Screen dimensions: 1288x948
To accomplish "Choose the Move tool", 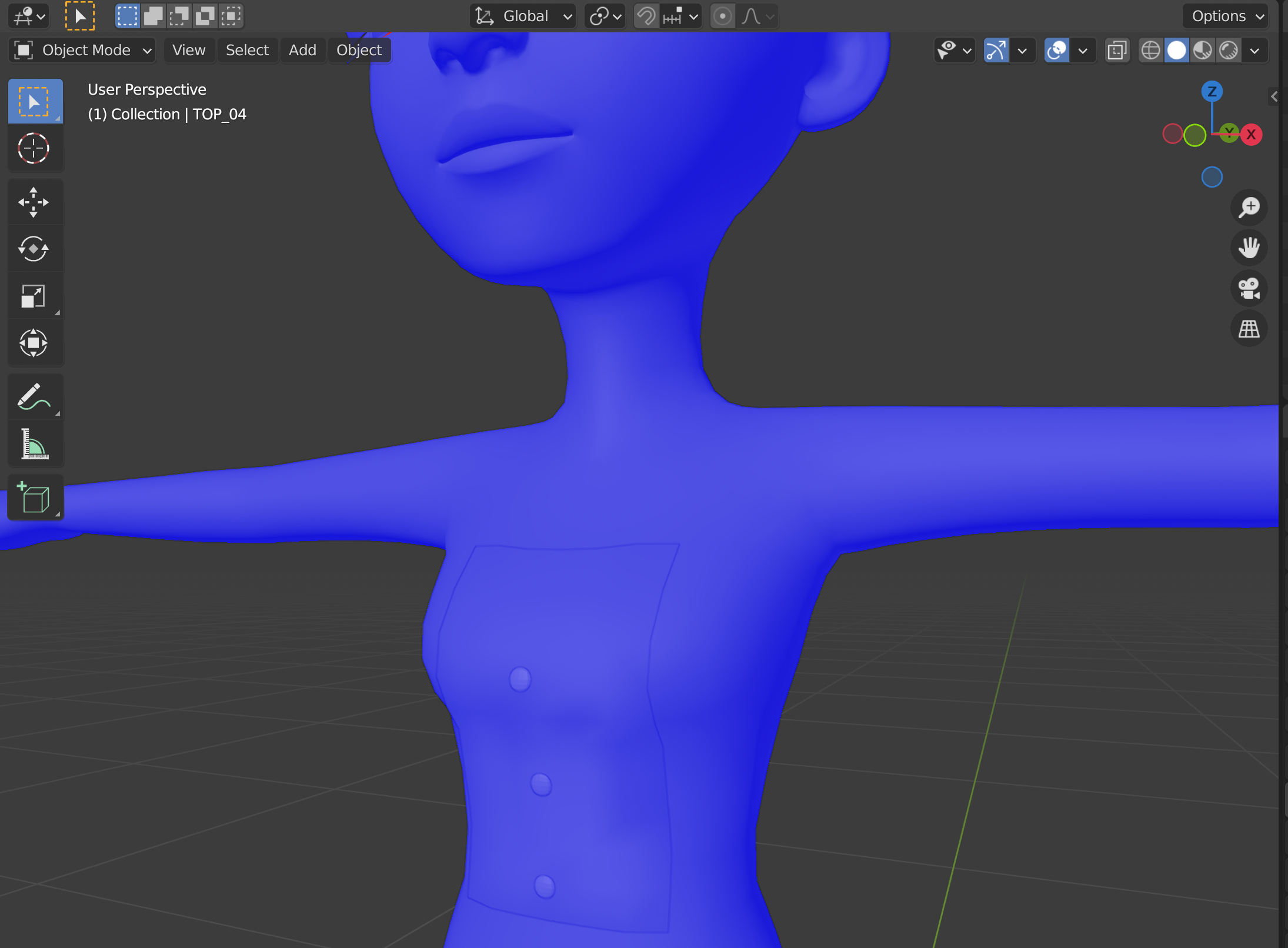I will 34,202.
